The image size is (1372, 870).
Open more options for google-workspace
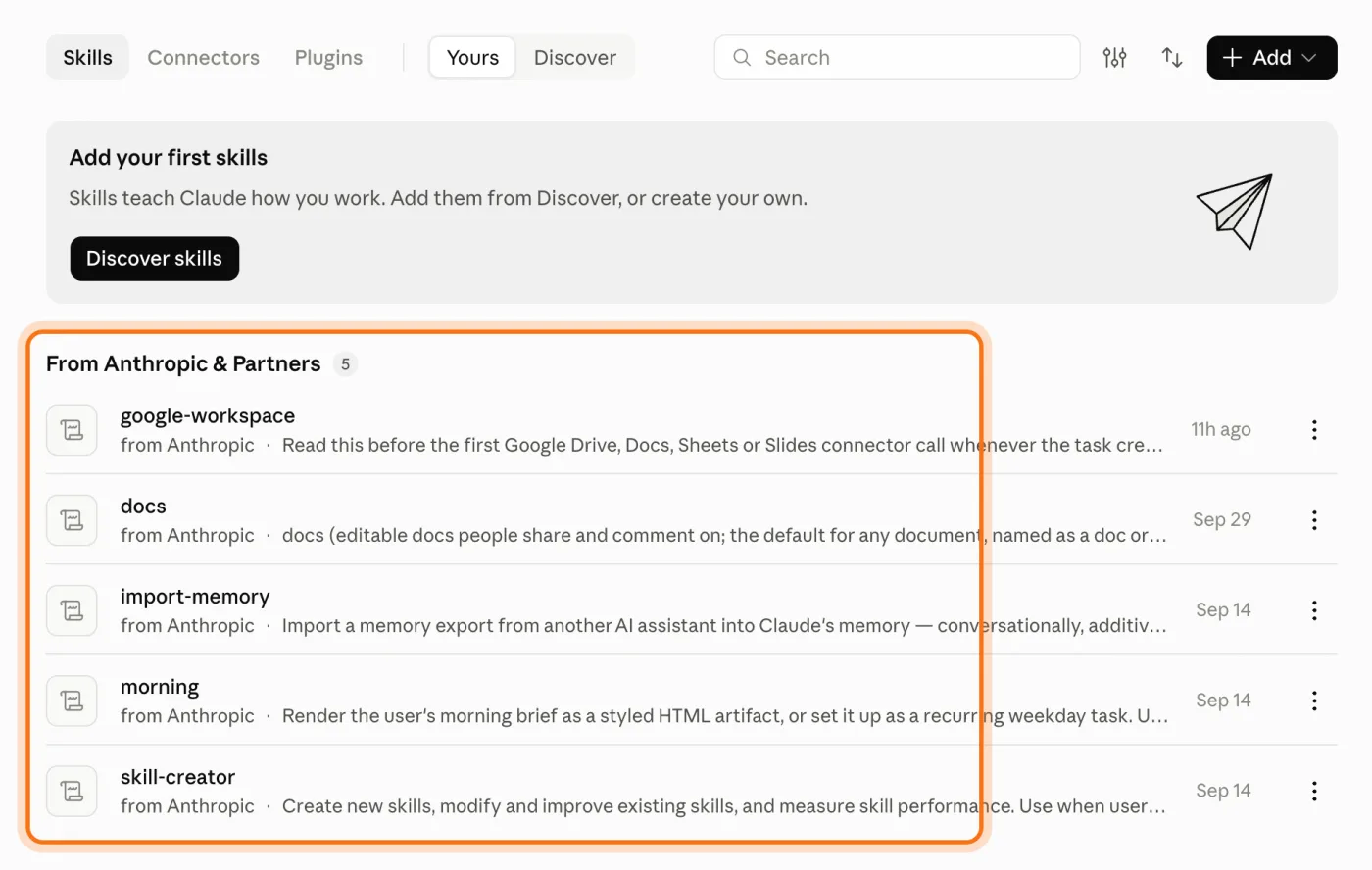(1314, 430)
